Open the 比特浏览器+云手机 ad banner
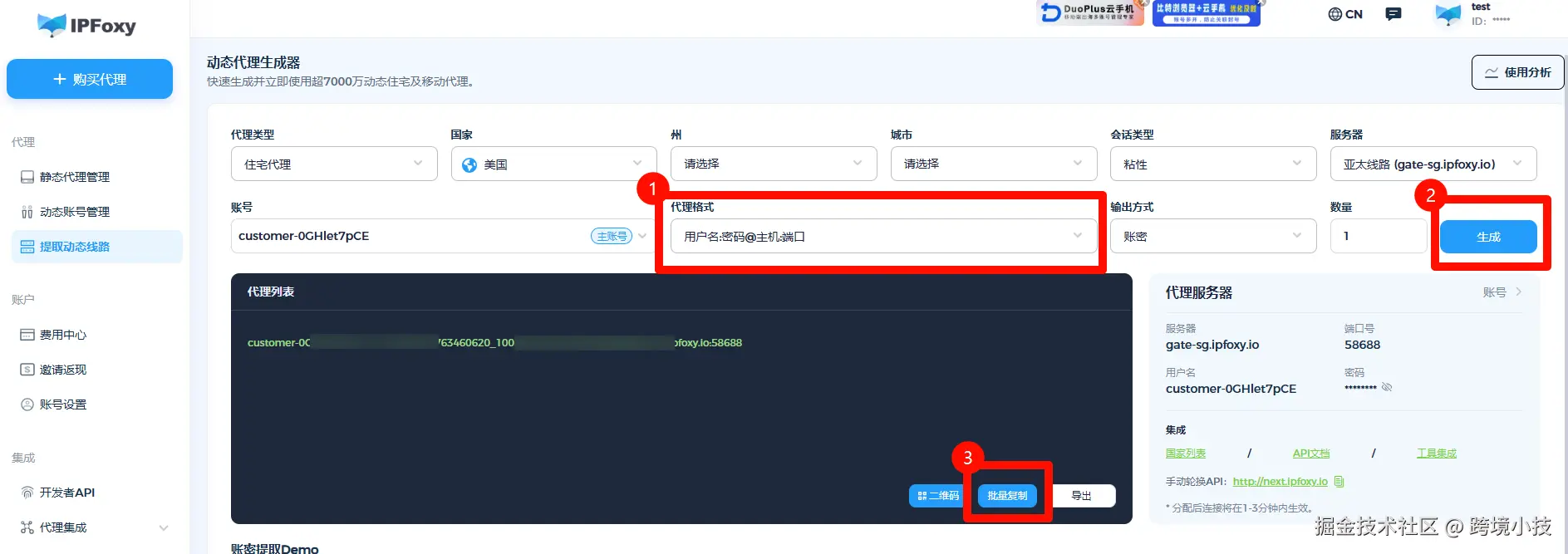The height and width of the screenshot is (554, 1568). [x=1206, y=13]
